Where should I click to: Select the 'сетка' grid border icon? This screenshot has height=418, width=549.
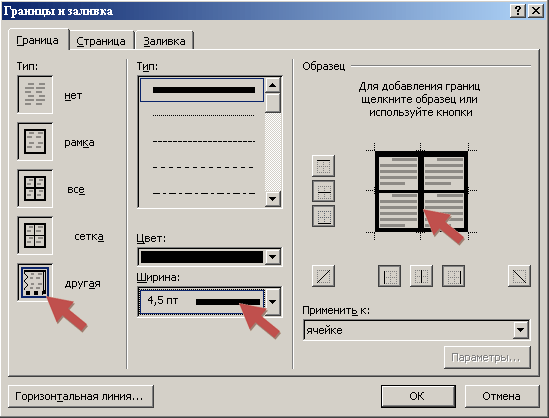pyautogui.click(x=35, y=235)
